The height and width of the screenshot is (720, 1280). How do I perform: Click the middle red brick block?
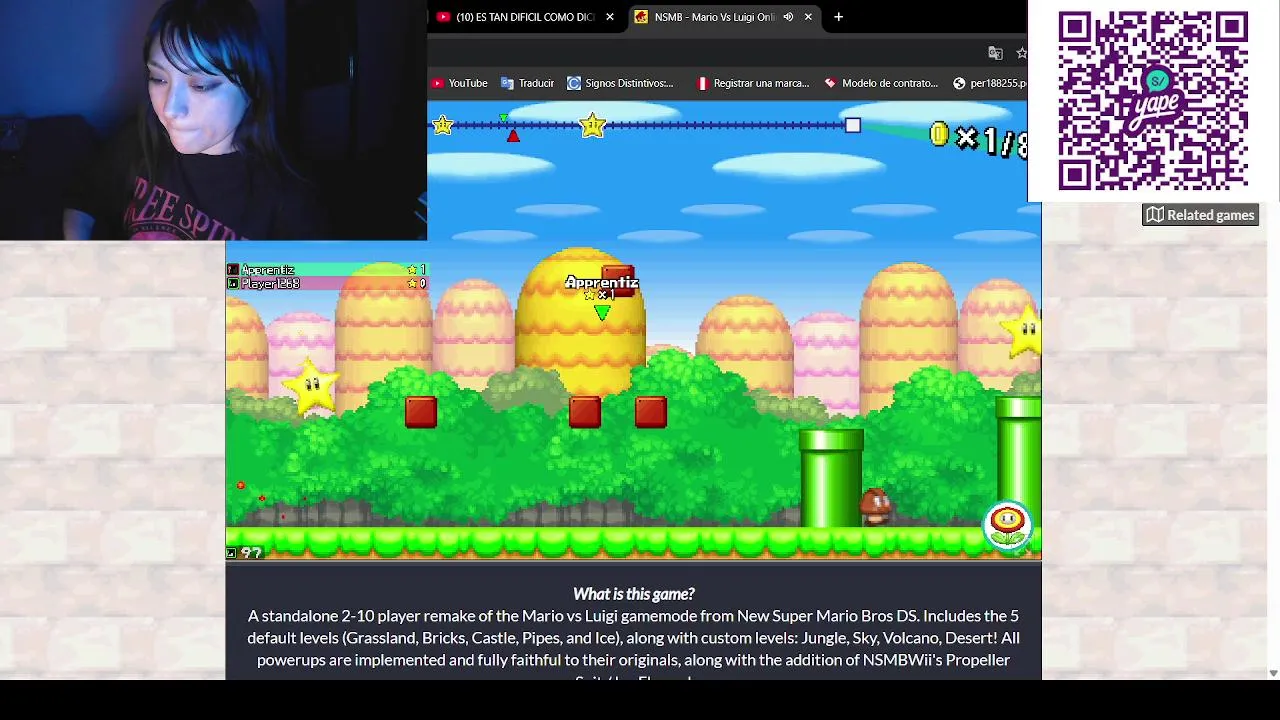point(585,412)
